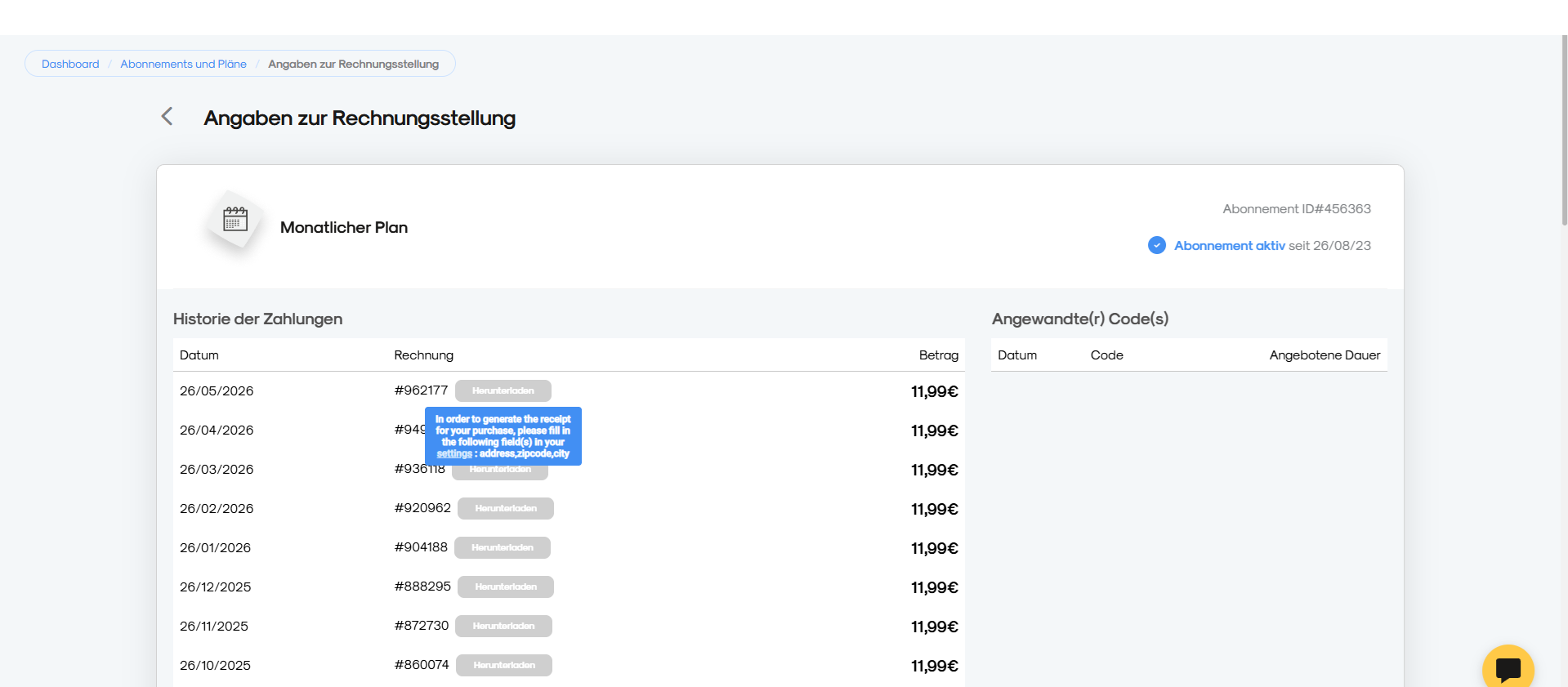Viewport: 1568px width, 687px height.
Task: Click the Abonnement ID#456363 text
Action: (x=1297, y=209)
